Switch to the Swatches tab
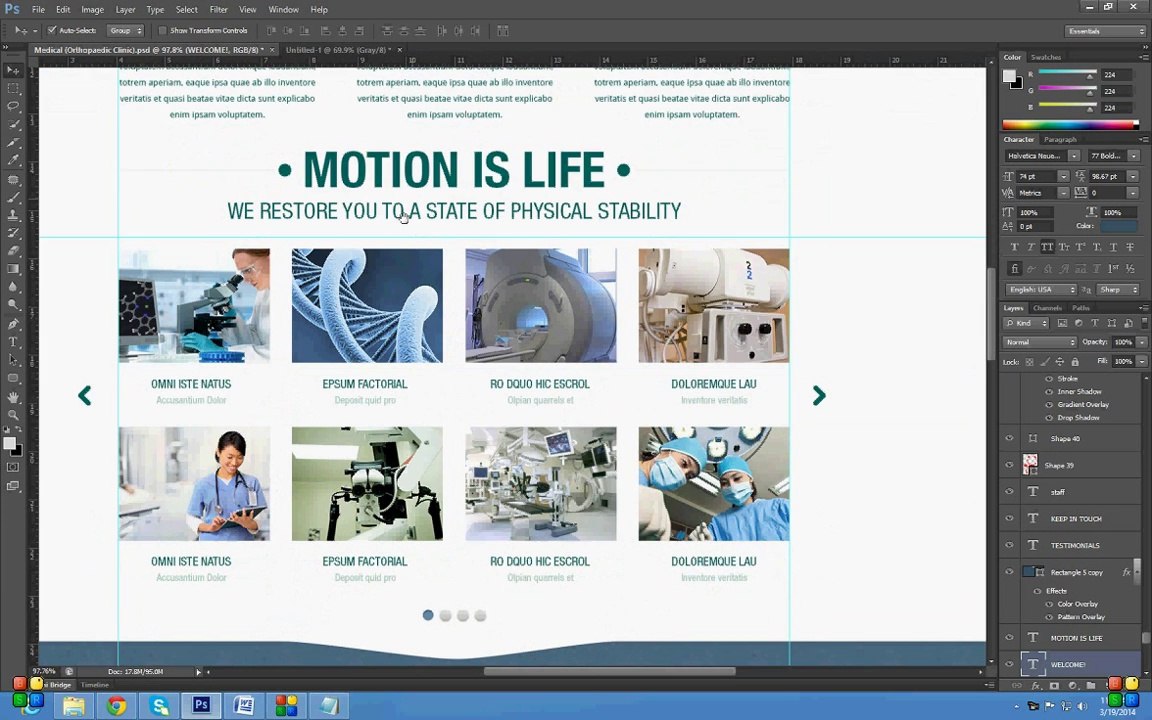The width and height of the screenshot is (1152, 720). click(x=1046, y=57)
